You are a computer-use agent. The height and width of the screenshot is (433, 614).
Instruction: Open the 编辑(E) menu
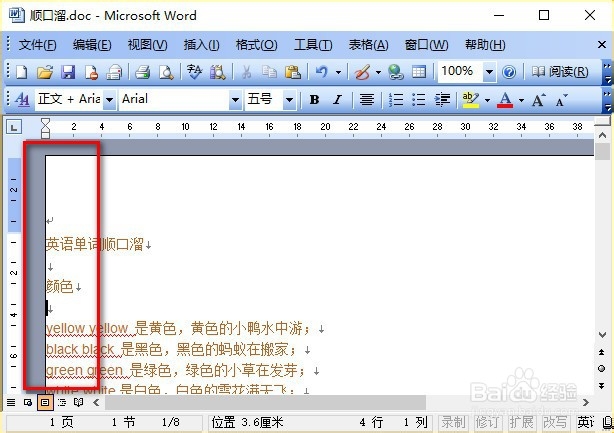click(x=92, y=45)
